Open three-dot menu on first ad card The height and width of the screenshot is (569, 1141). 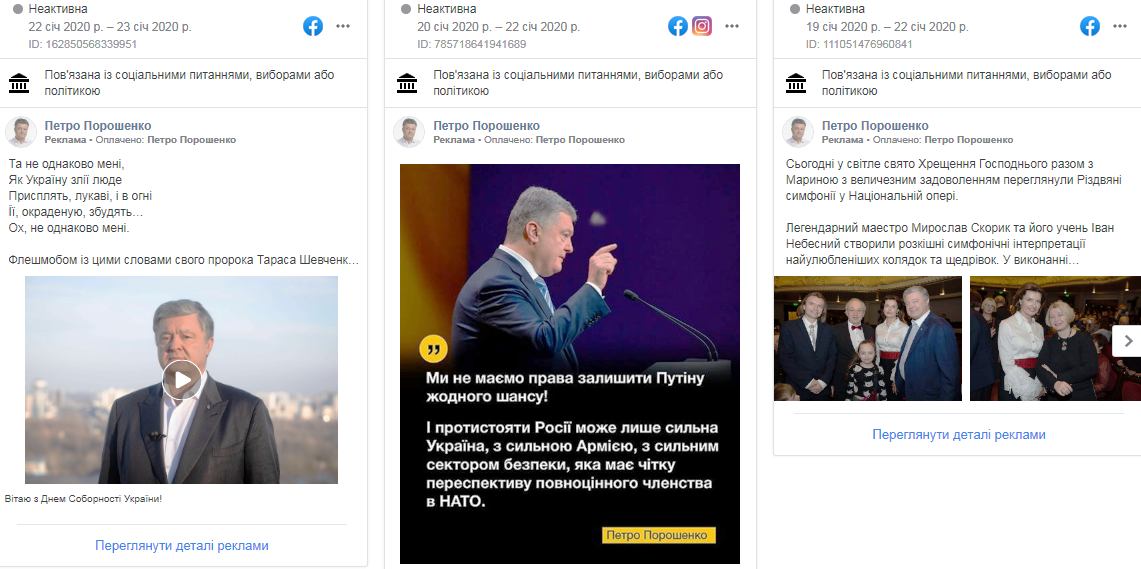pos(343,26)
